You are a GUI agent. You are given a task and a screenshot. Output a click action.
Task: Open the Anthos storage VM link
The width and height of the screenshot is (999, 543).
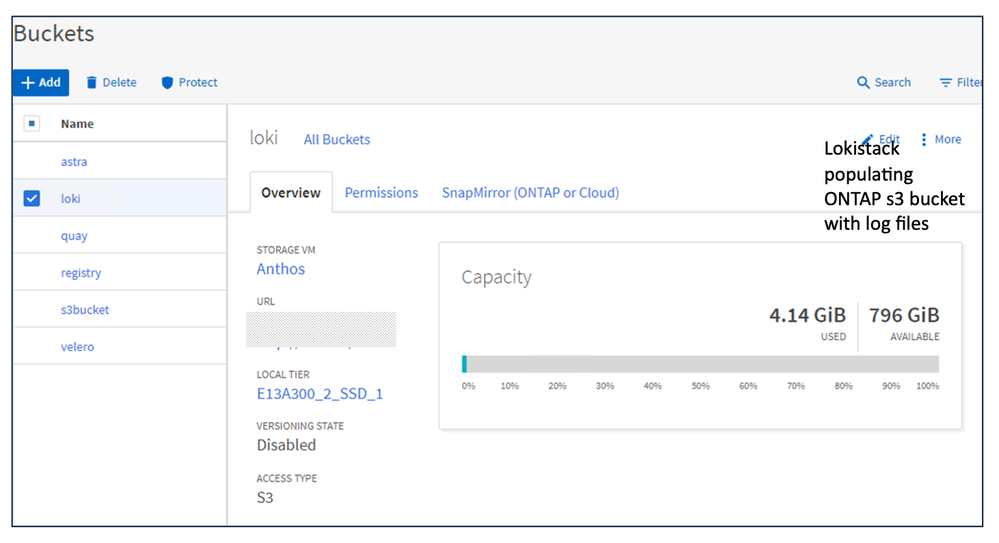tap(281, 269)
